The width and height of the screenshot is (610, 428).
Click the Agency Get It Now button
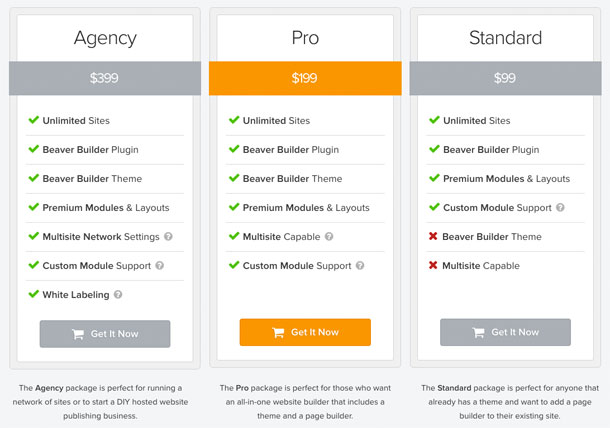pyautogui.click(x=105, y=333)
